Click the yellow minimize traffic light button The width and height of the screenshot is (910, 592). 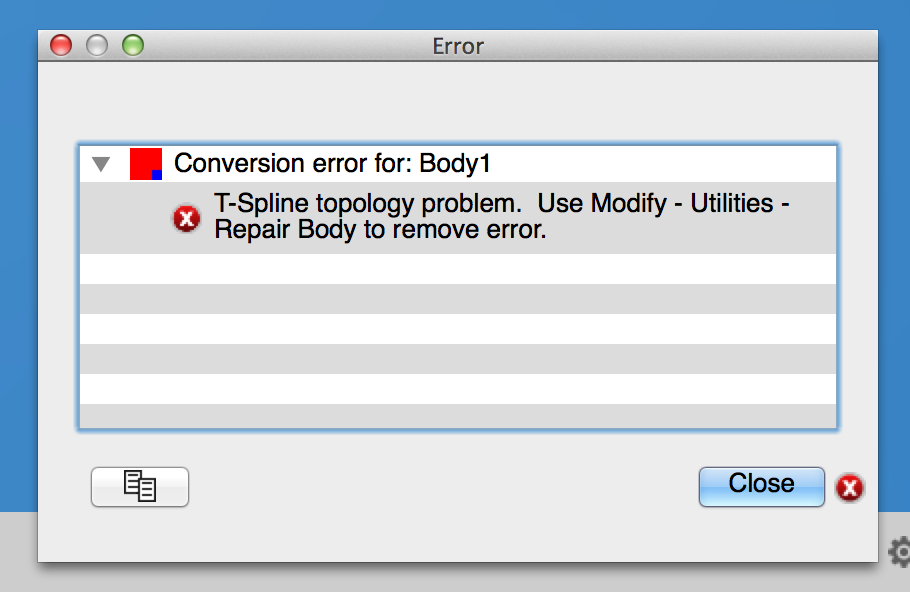coord(95,45)
